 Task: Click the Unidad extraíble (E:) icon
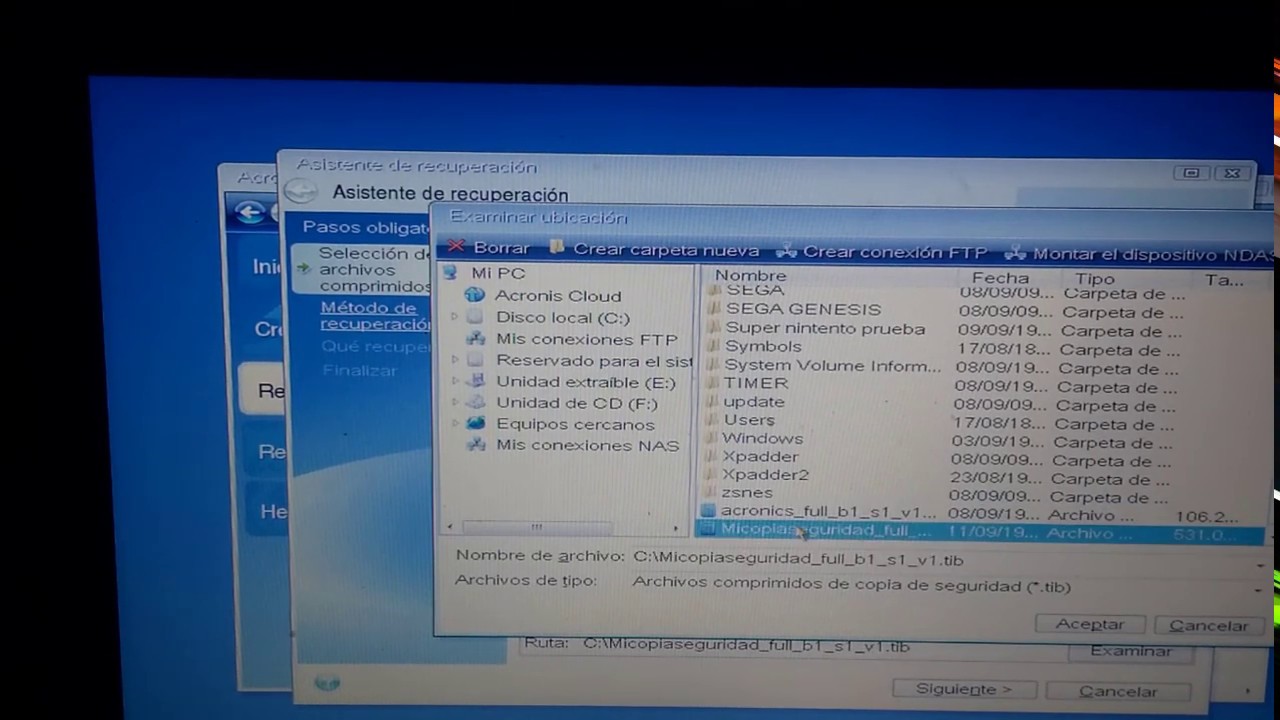click(477, 382)
